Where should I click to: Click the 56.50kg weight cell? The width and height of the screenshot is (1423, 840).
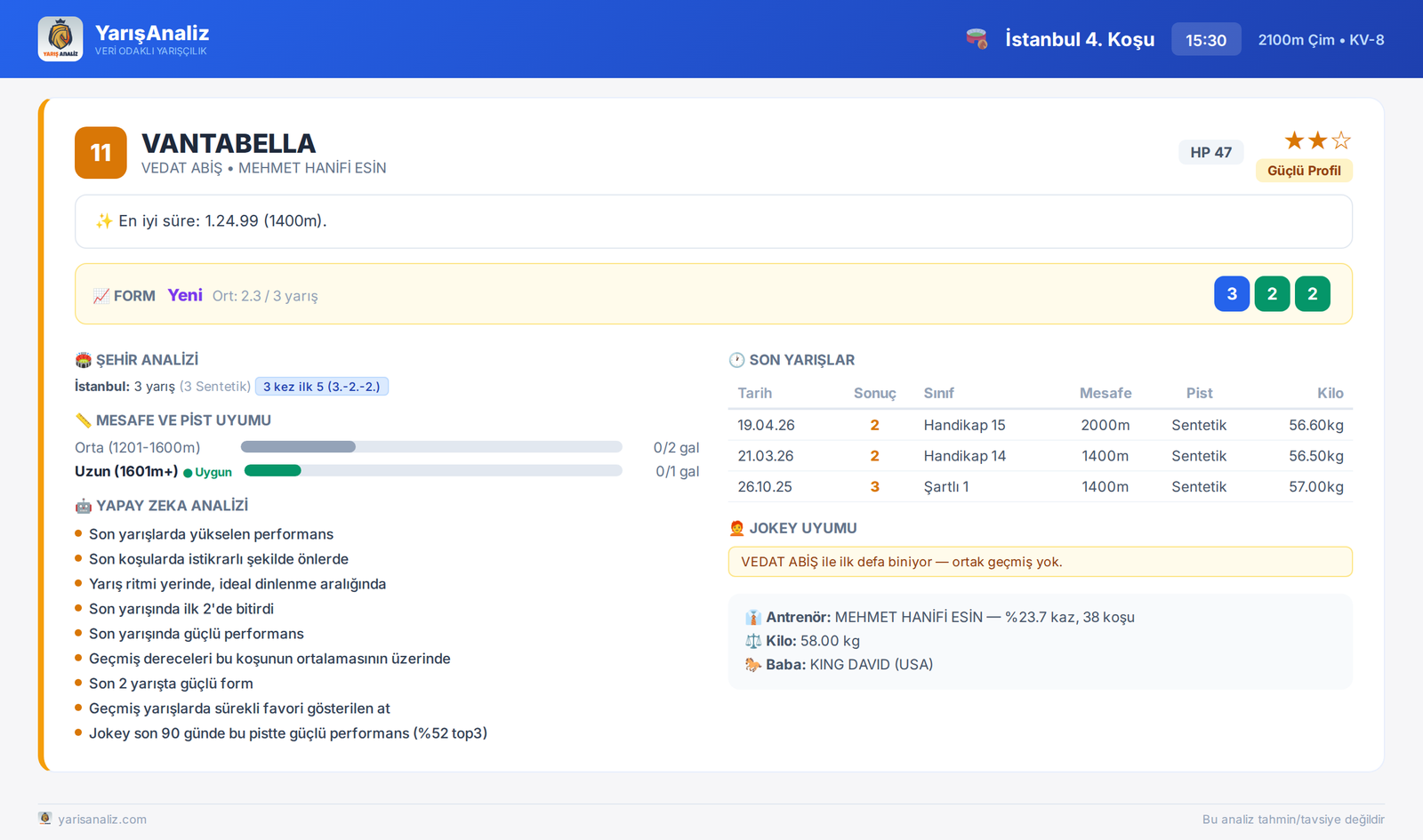click(1316, 456)
